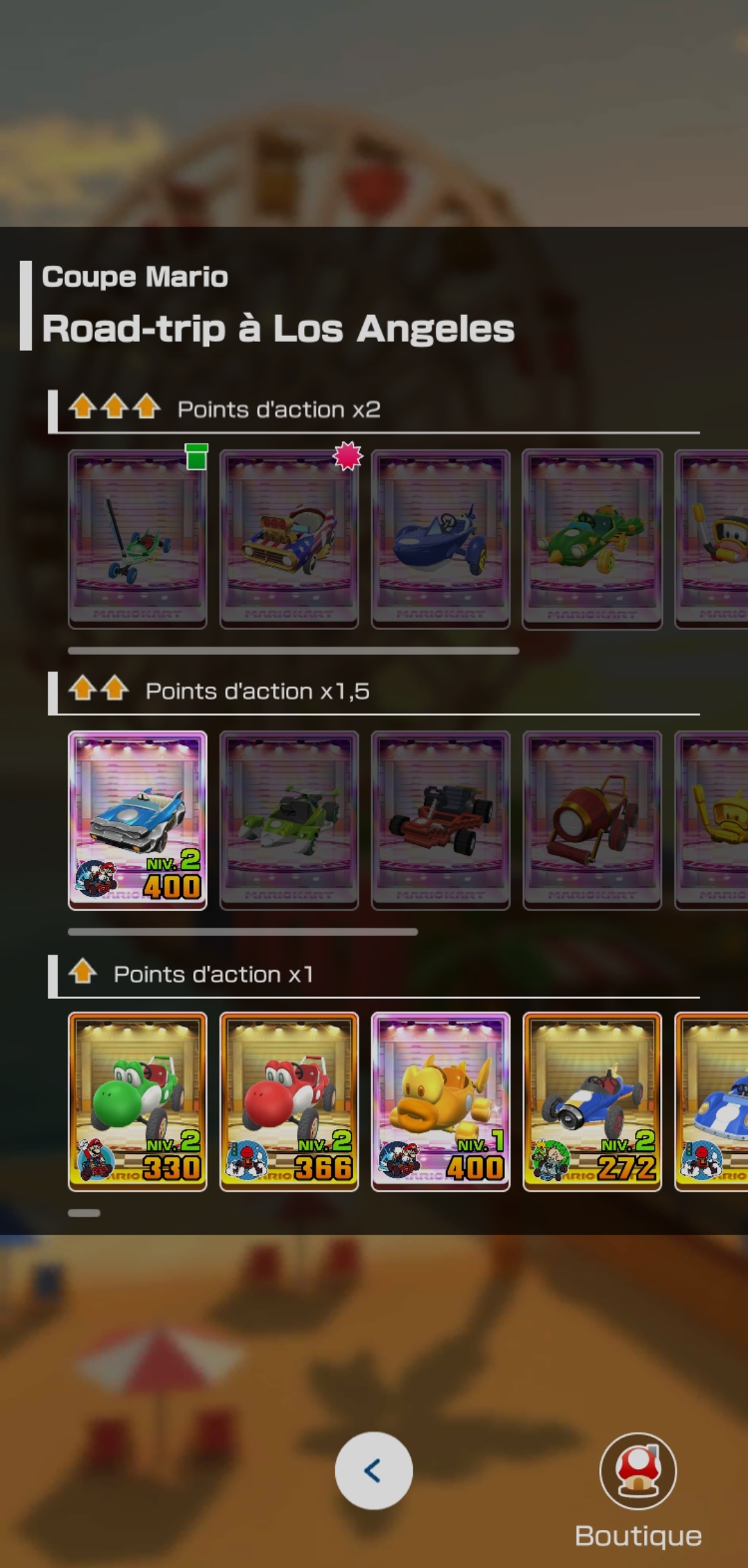
Task: Tap the locked blue shark kart
Action: click(x=440, y=539)
